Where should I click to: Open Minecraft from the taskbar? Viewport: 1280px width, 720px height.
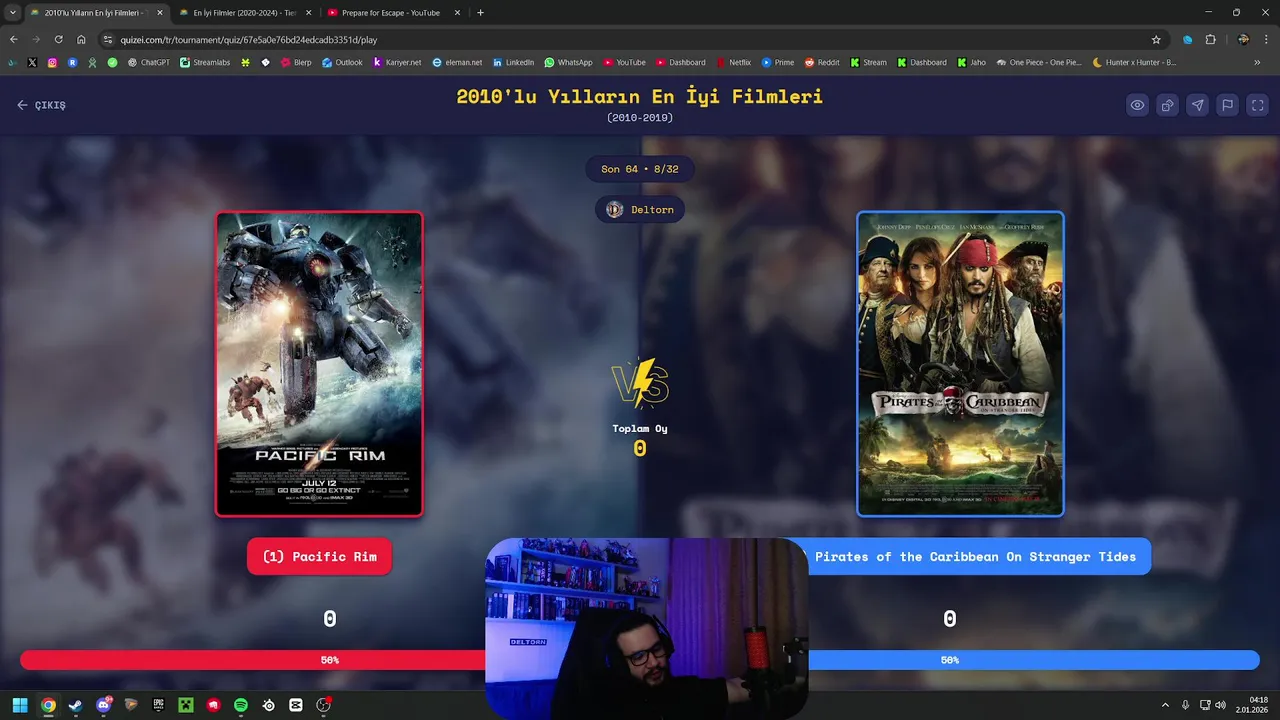pos(185,705)
